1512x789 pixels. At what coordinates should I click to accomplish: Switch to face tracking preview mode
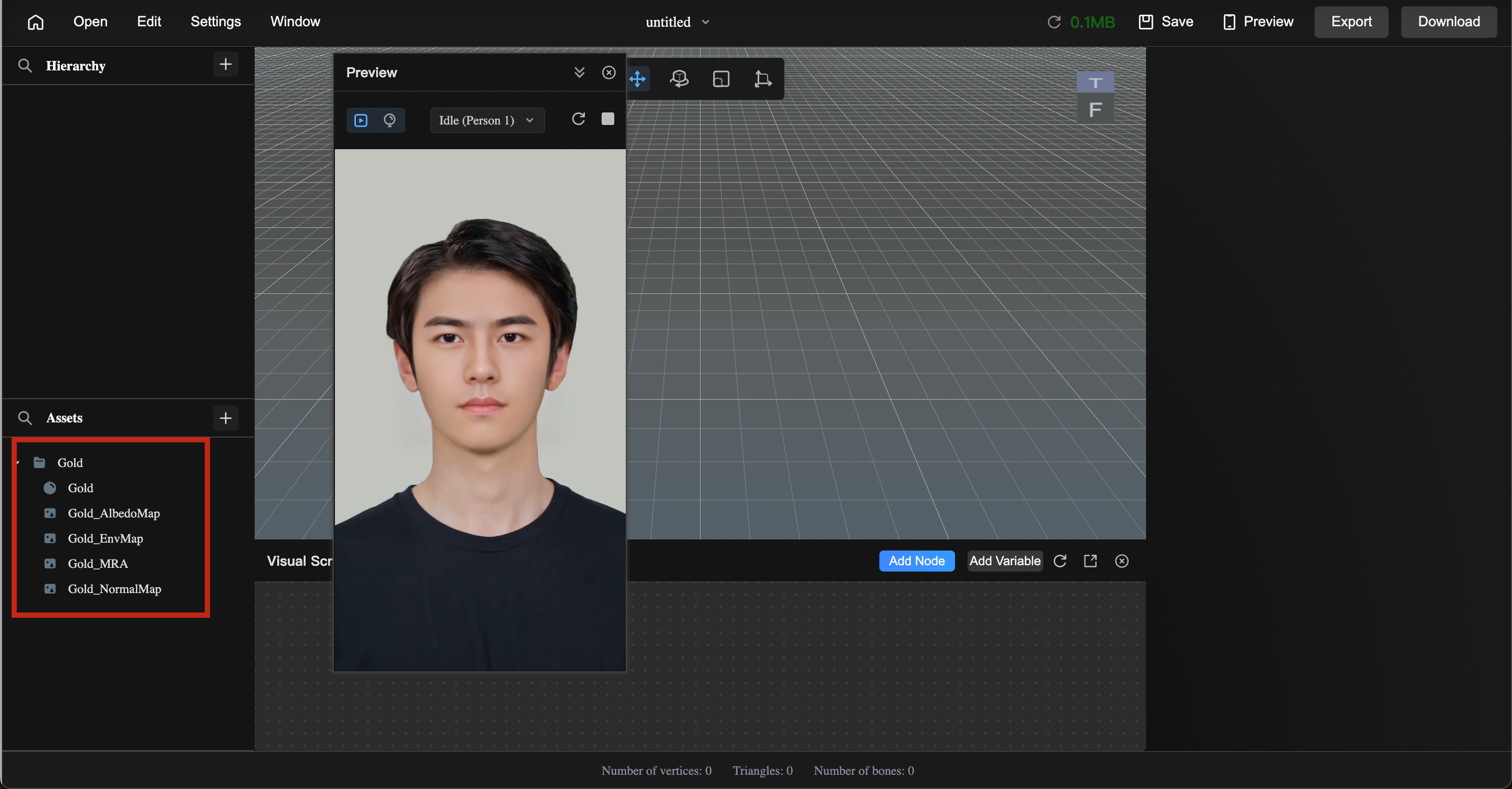click(390, 120)
